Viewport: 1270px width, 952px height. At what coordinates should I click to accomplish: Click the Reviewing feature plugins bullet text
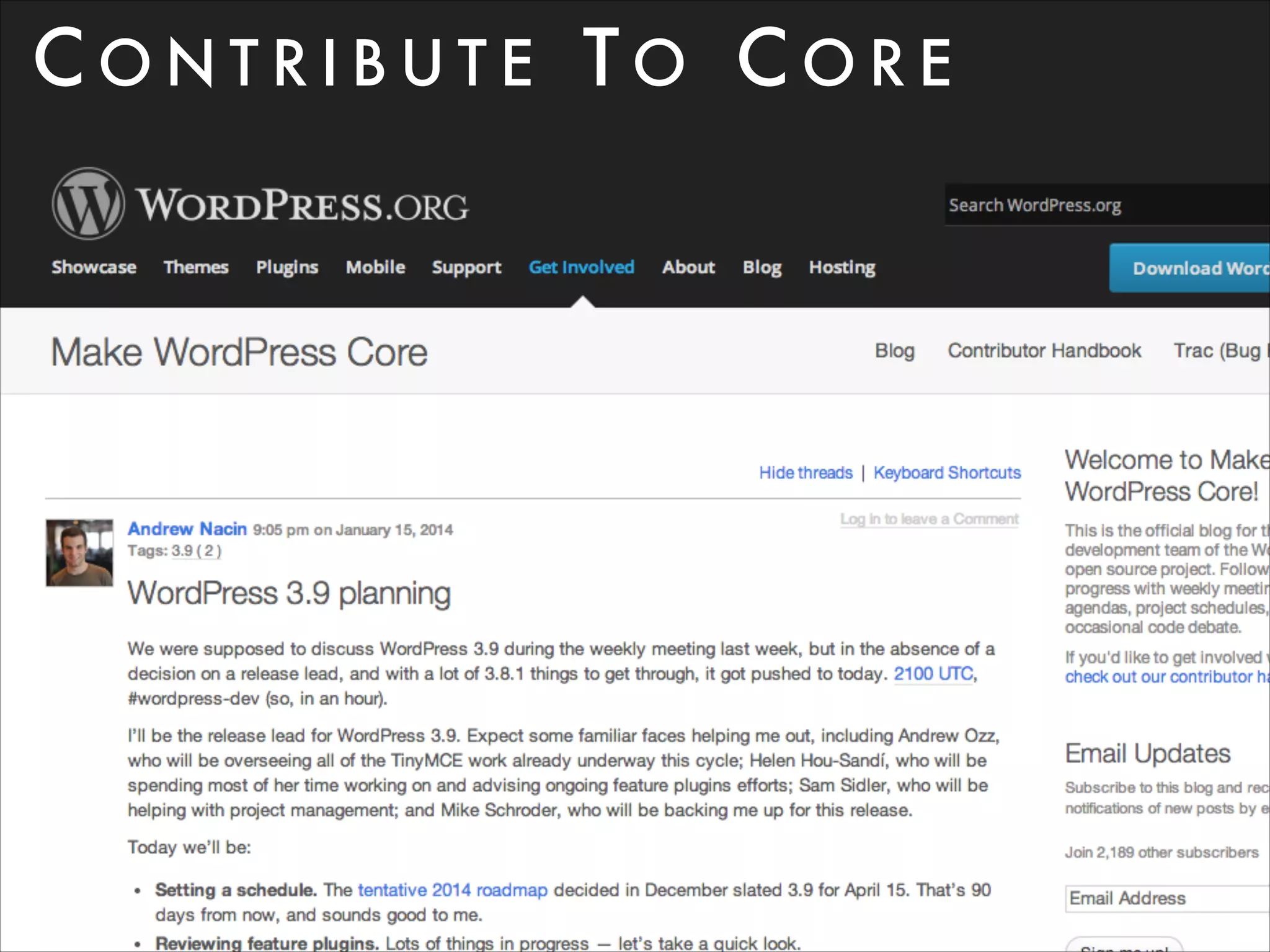pyautogui.click(x=267, y=943)
